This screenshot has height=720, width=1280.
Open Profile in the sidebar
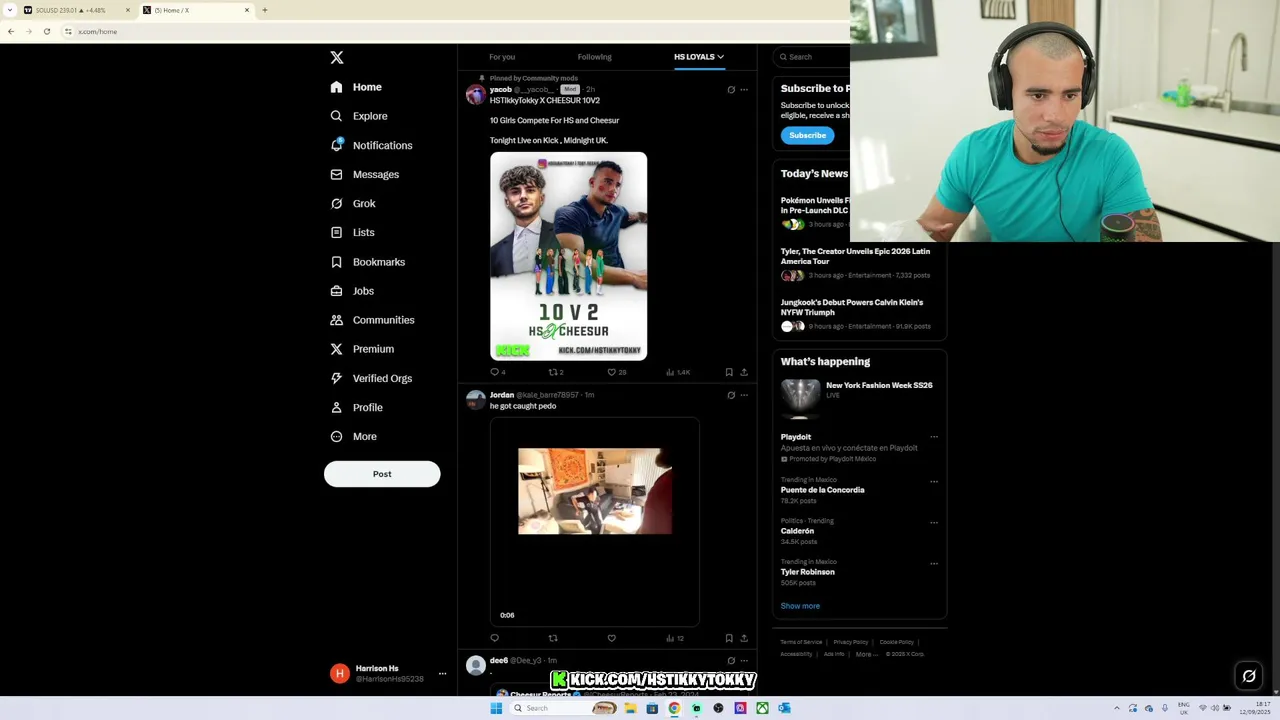[356, 407]
